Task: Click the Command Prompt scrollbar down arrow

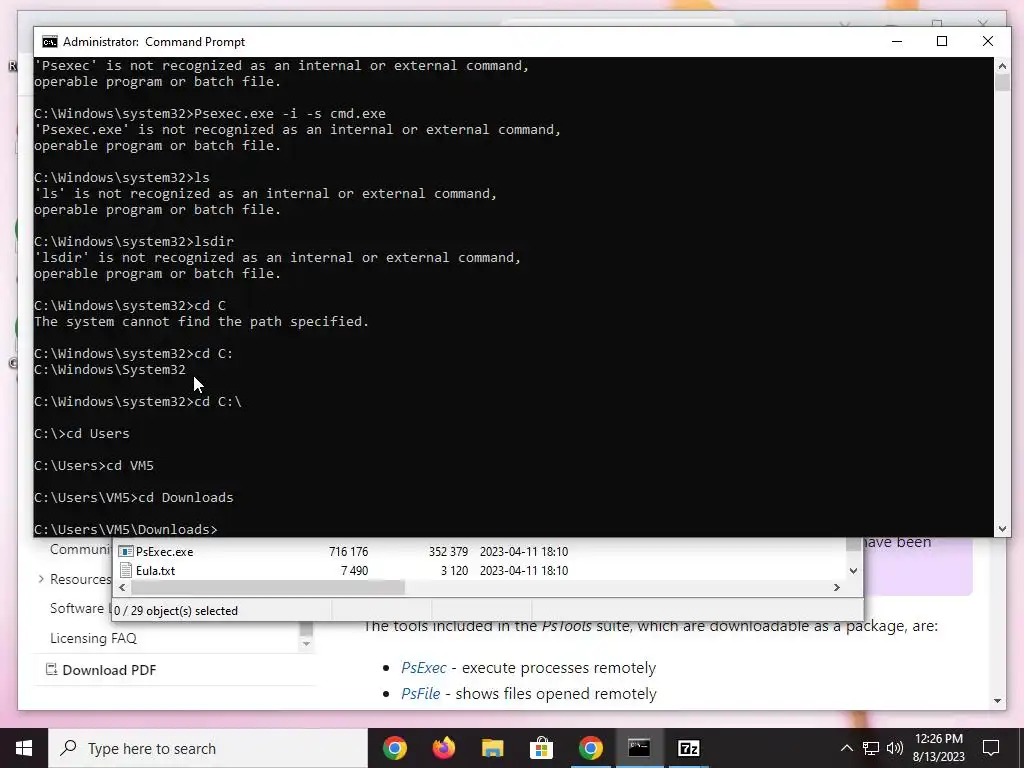Action: pos(1002,529)
